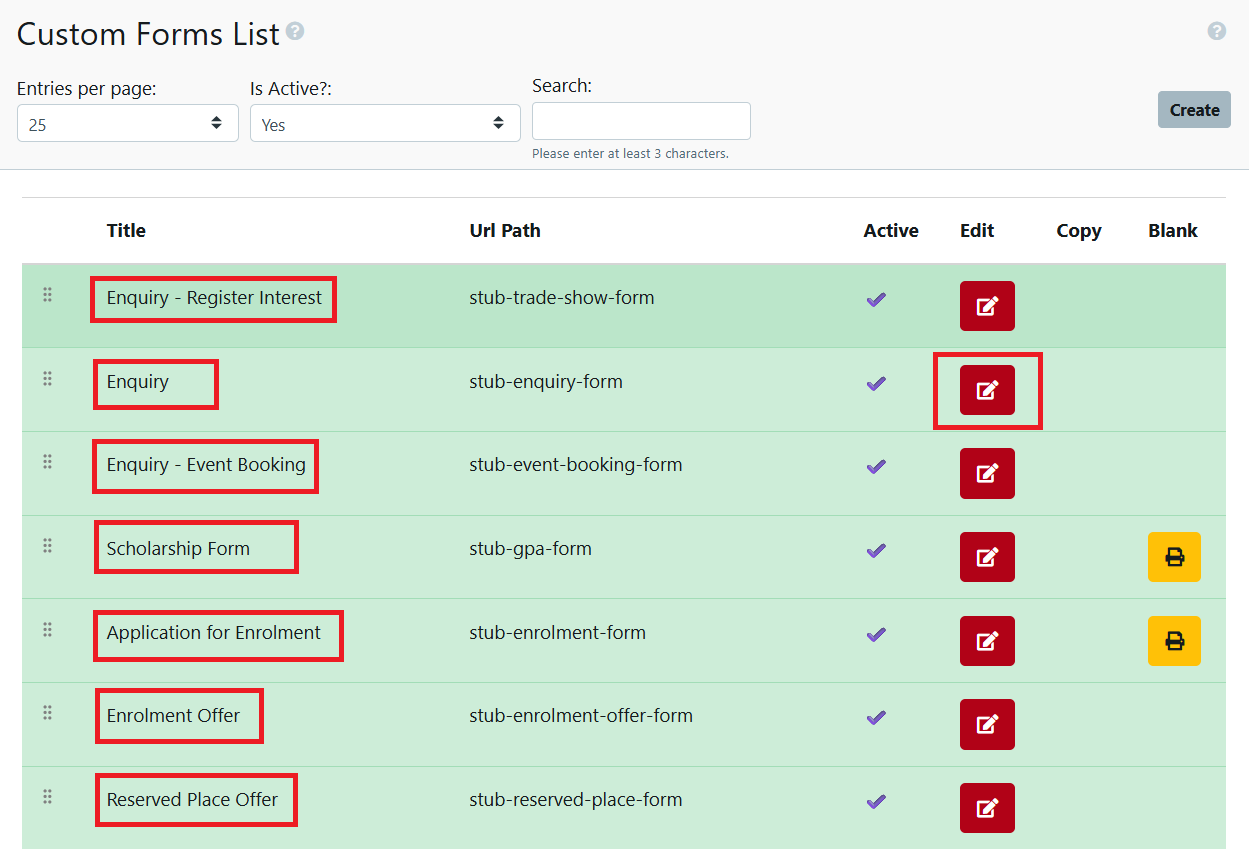1249x849 pixels.
Task: Open editor for Enquiry - Event Booking
Action: (987, 473)
